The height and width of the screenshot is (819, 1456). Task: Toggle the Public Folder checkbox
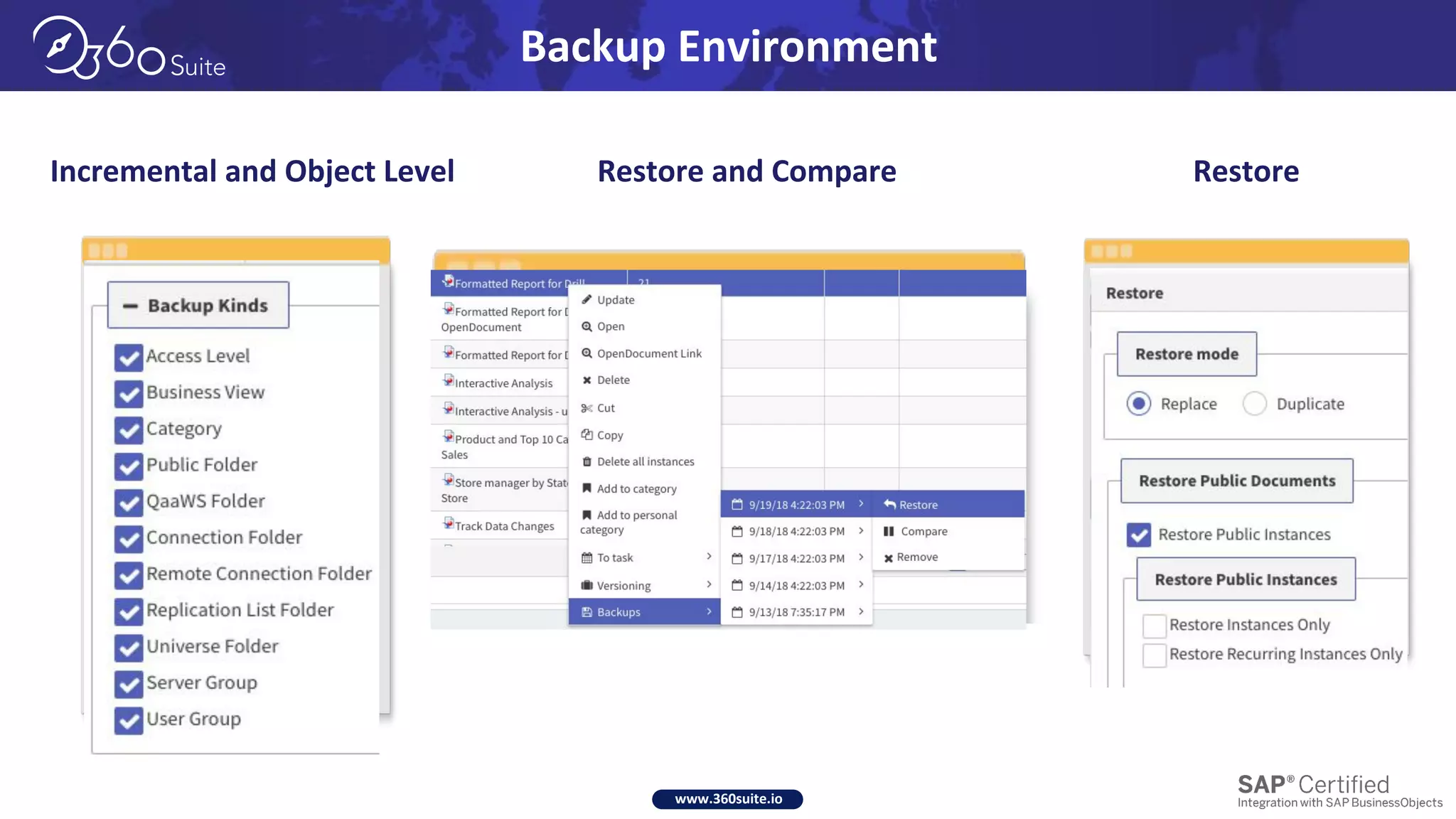point(129,466)
